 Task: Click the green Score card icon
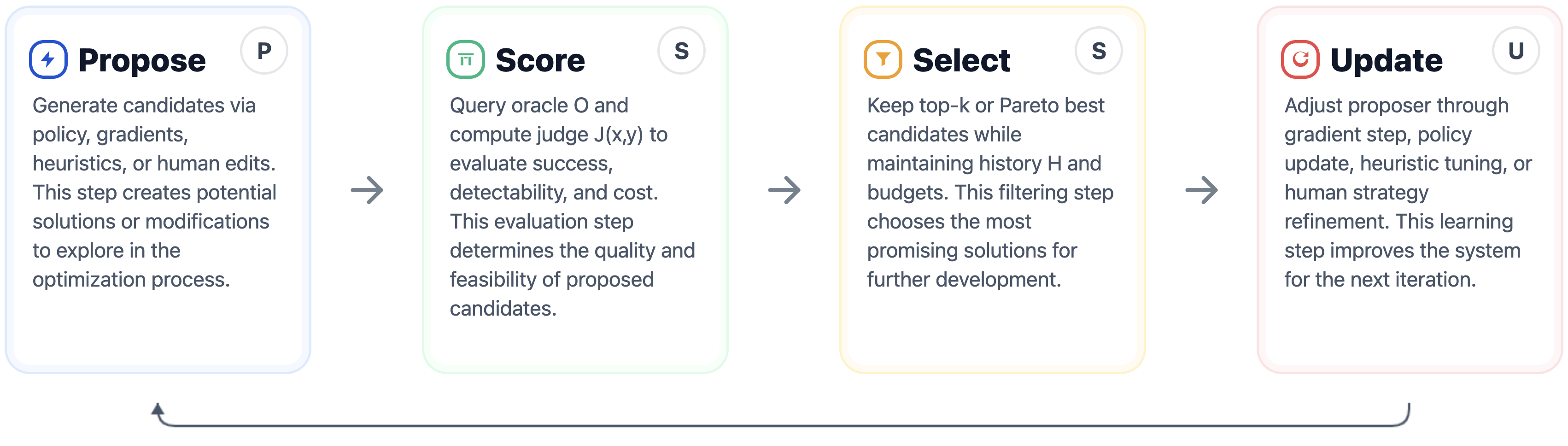click(x=466, y=59)
